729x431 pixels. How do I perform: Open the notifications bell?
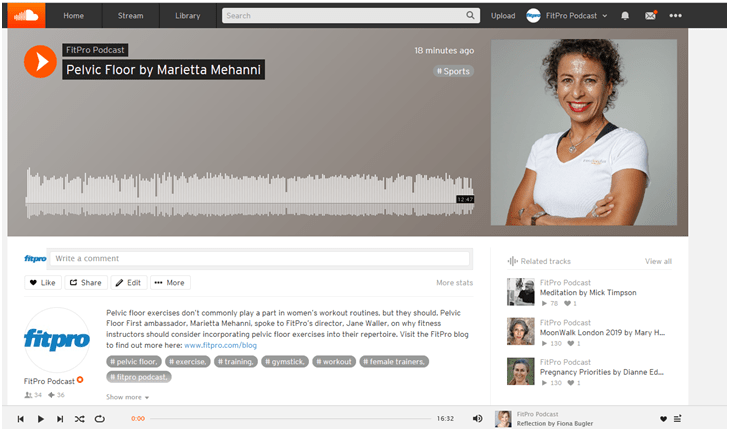pos(625,15)
